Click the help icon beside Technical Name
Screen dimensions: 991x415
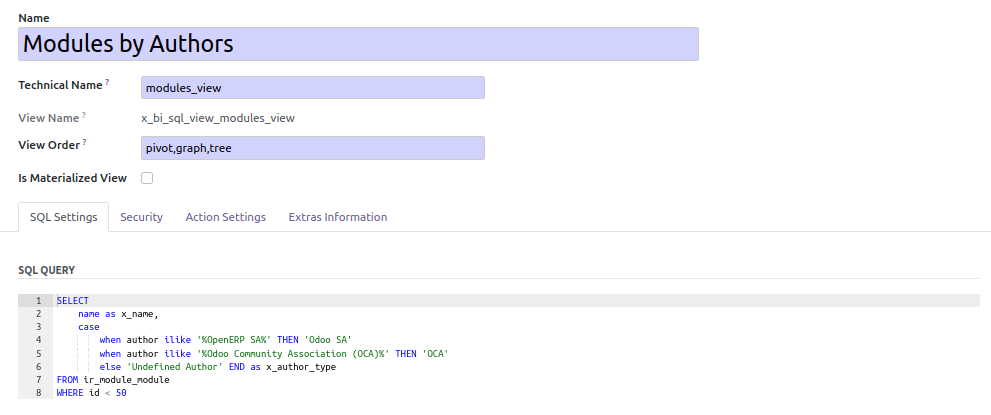pyautogui.click(x=107, y=82)
